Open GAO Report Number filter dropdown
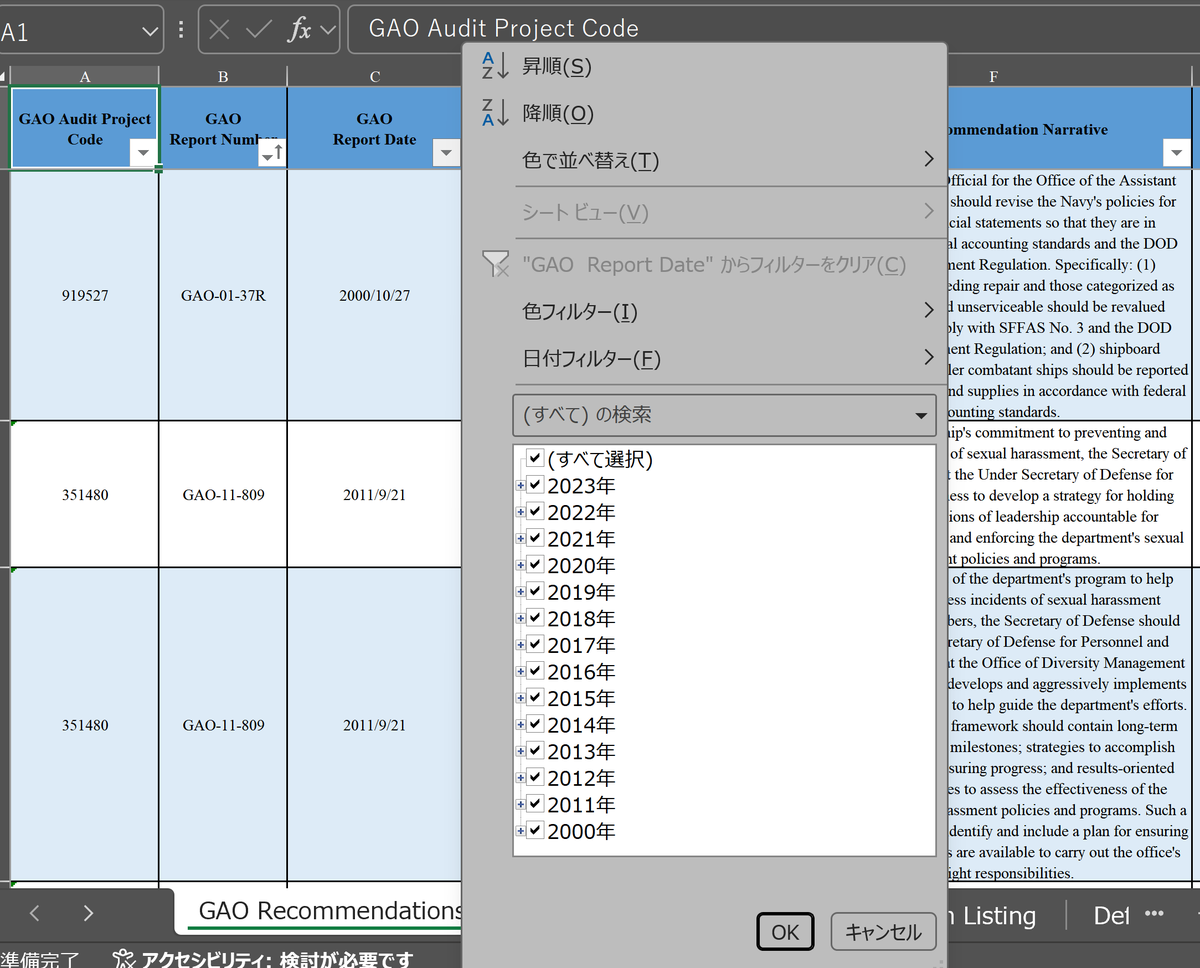The image size is (1200, 968). click(272, 153)
